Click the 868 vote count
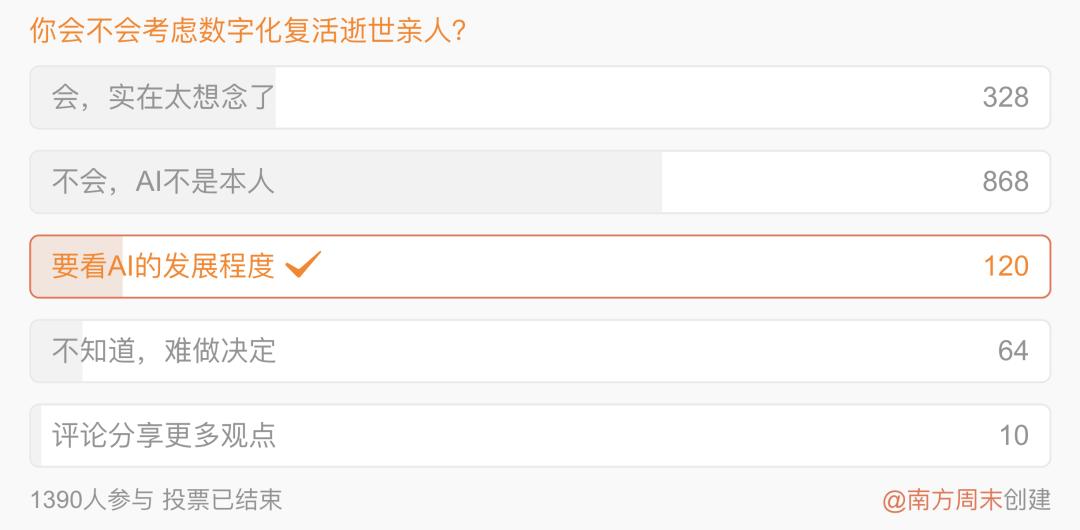This screenshot has width=1080, height=530. pyautogui.click(x=1005, y=181)
